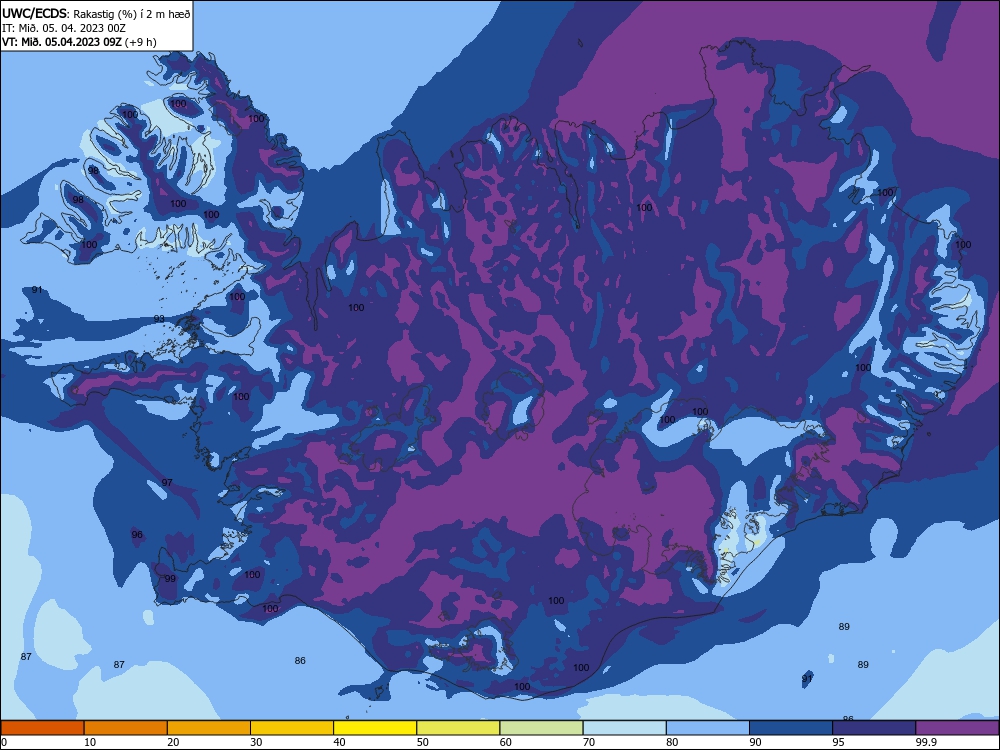
Task: Click the legend scale label 70
Action: pyautogui.click(x=589, y=742)
